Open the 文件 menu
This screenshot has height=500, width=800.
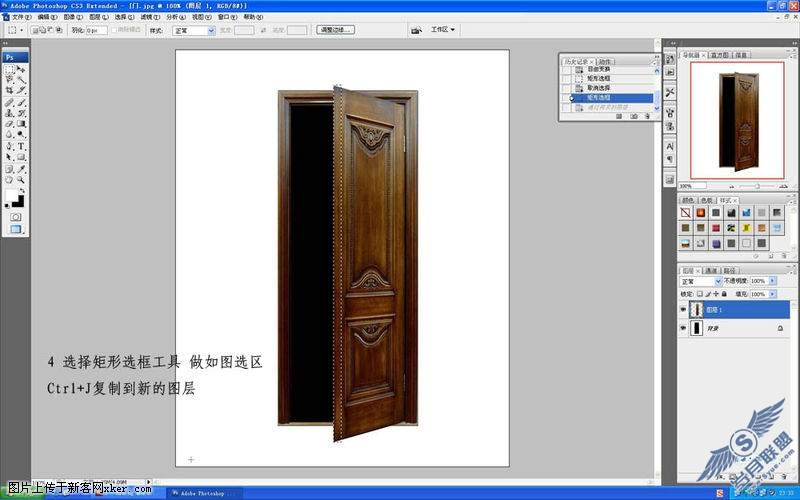(x=21, y=17)
